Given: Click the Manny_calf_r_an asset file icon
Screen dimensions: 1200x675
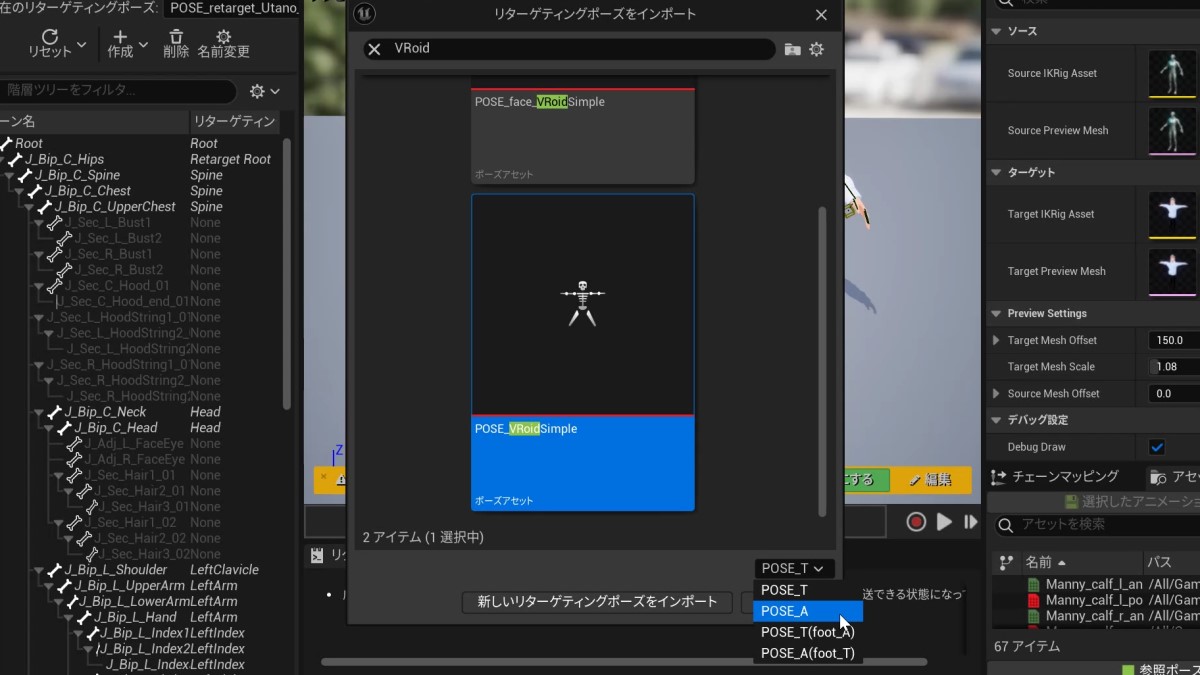Looking at the screenshot, I should coord(1034,616).
